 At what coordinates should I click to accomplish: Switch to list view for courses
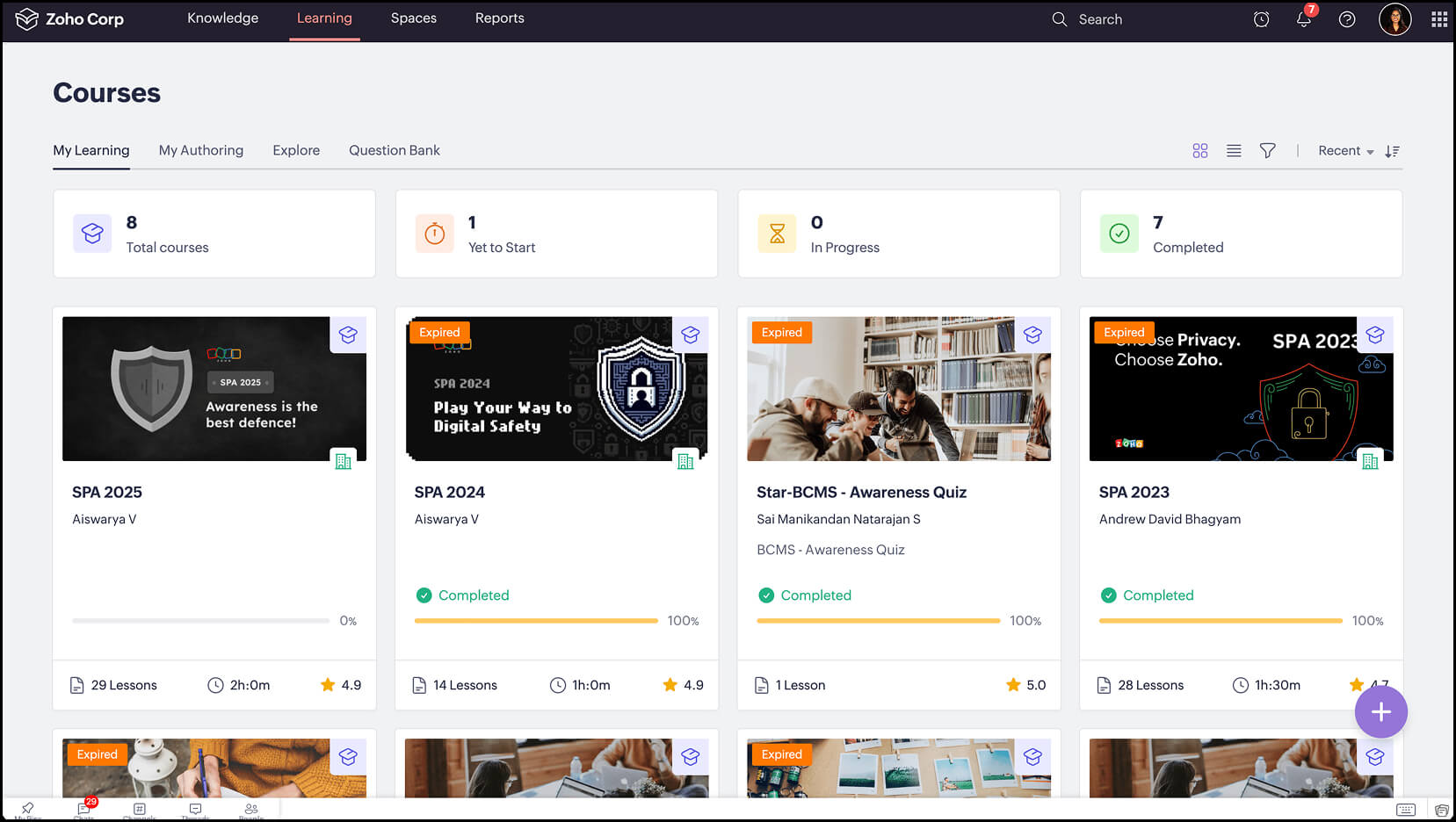[x=1234, y=150]
